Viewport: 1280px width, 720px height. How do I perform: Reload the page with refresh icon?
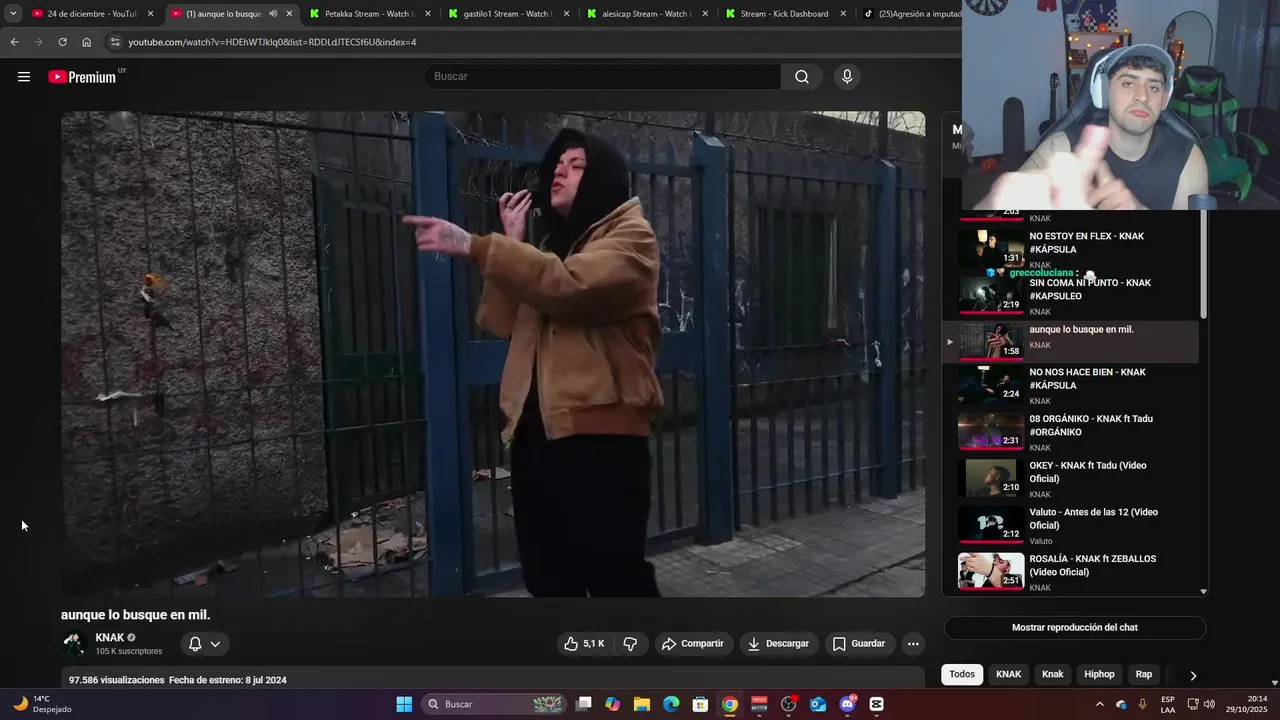pyautogui.click(x=62, y=42)
